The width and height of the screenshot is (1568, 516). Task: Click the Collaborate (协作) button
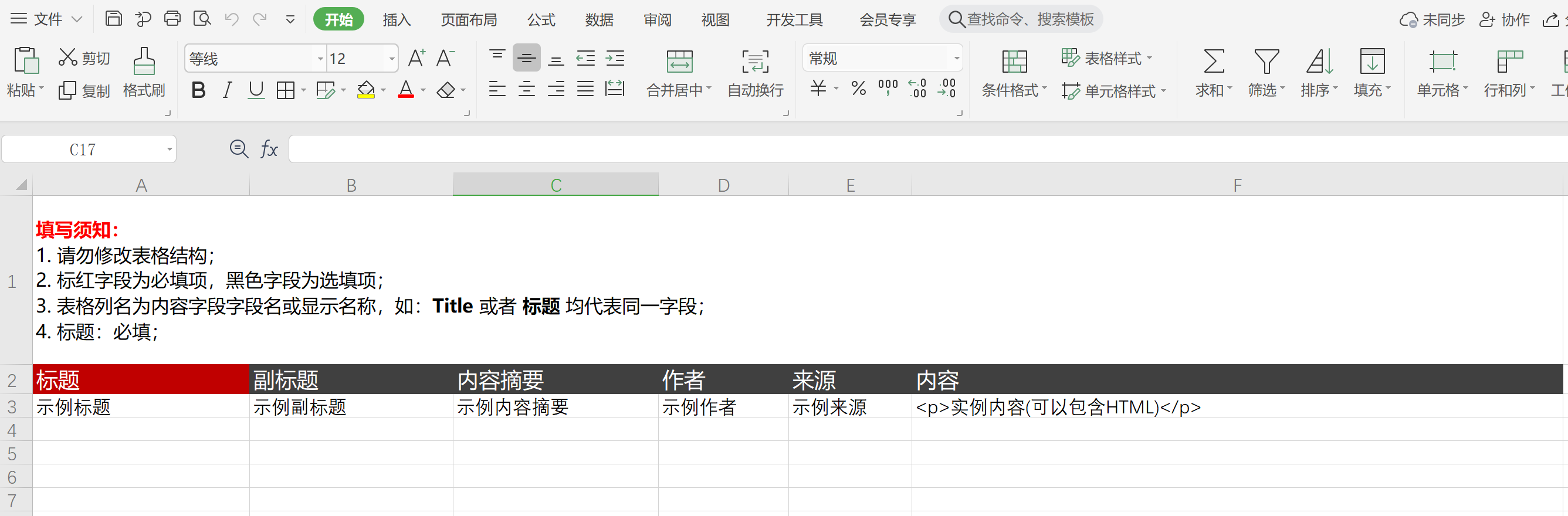[x=1504, y=20]
